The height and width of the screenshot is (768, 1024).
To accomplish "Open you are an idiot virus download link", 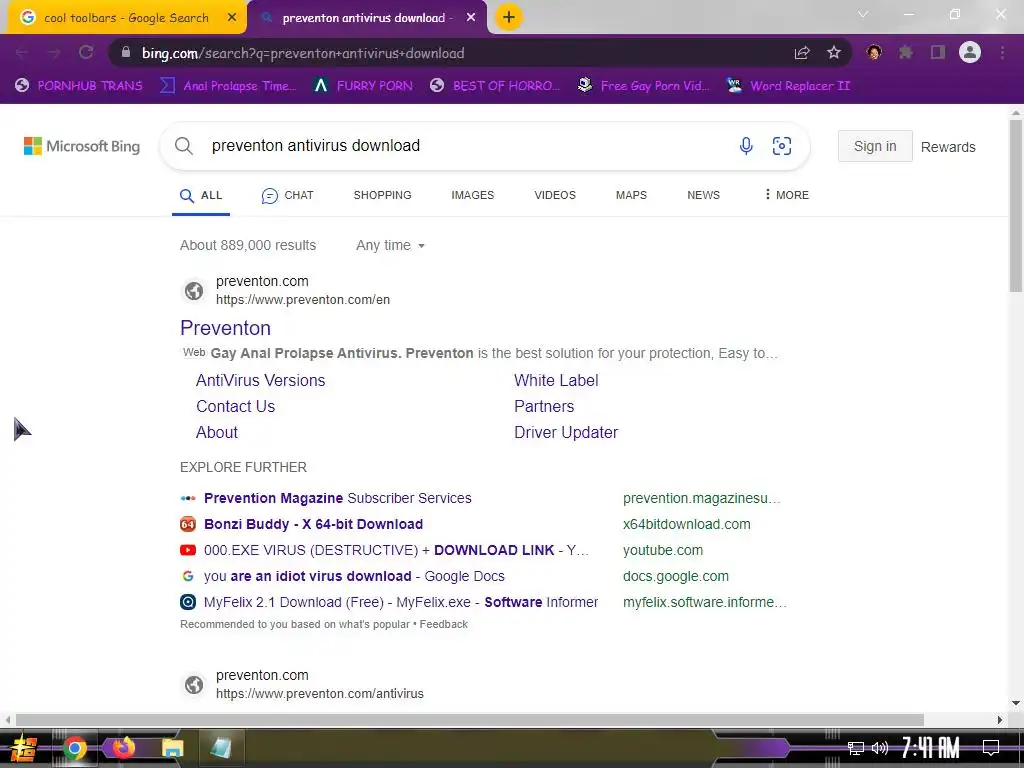I will click(354, 577).
